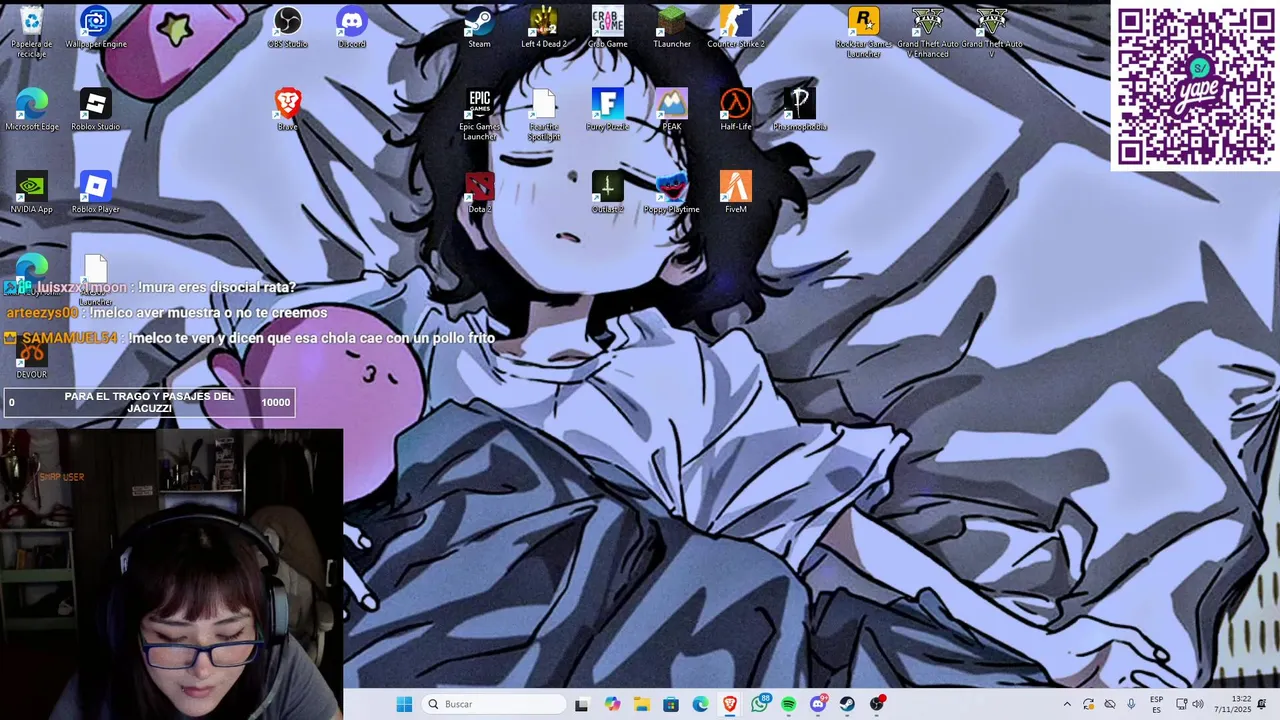Select the Furry Puzzle desktop icon
The image size is (1280, 720).
(608, 110)
